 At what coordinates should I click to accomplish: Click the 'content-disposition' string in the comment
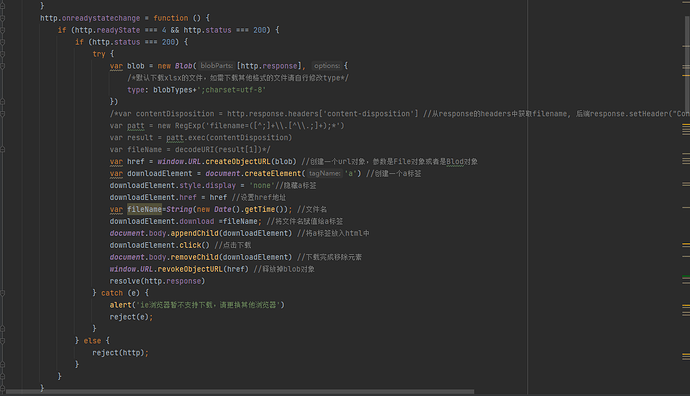point(369,114)
